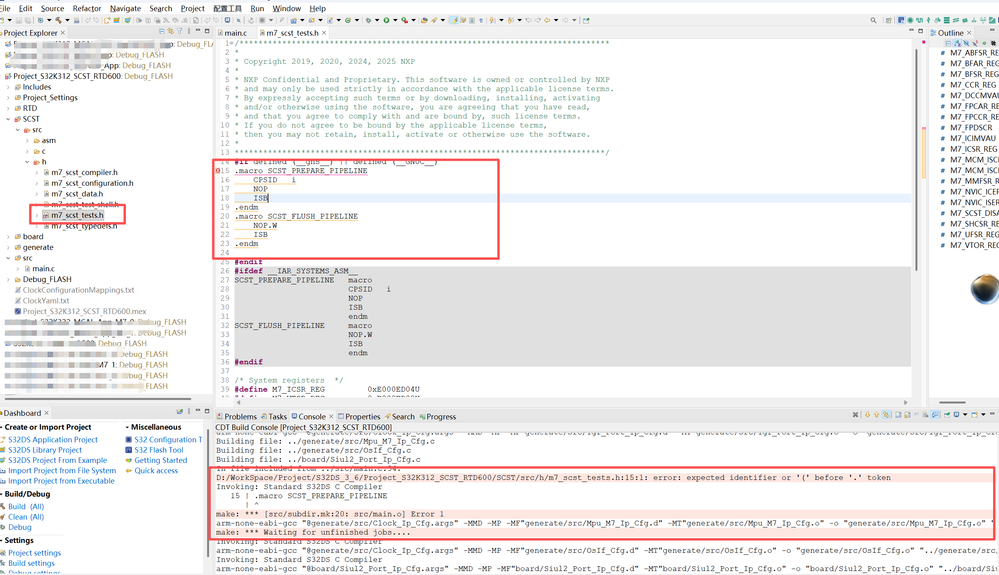
Task: Select m7_scst_tests.h in Project Explorer
Action: 77,215
